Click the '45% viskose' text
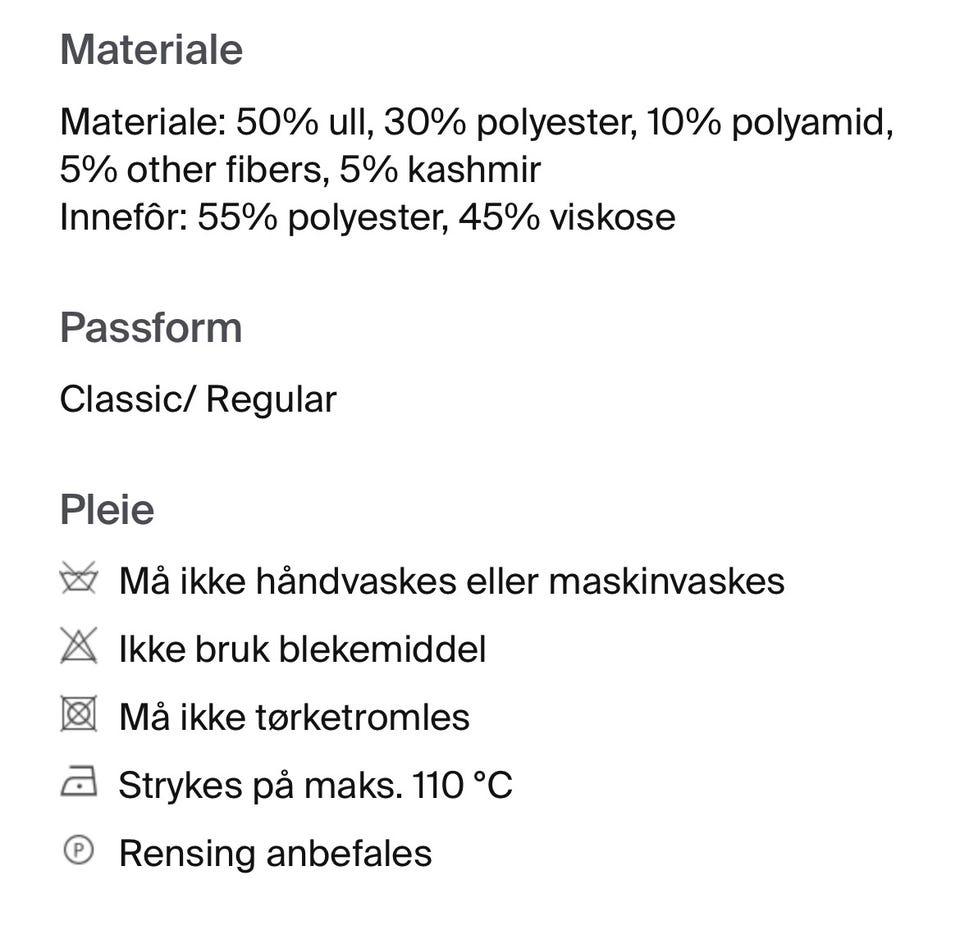This screenshot has width=960, height=930. pyautogui.click(x=567, y=217)
